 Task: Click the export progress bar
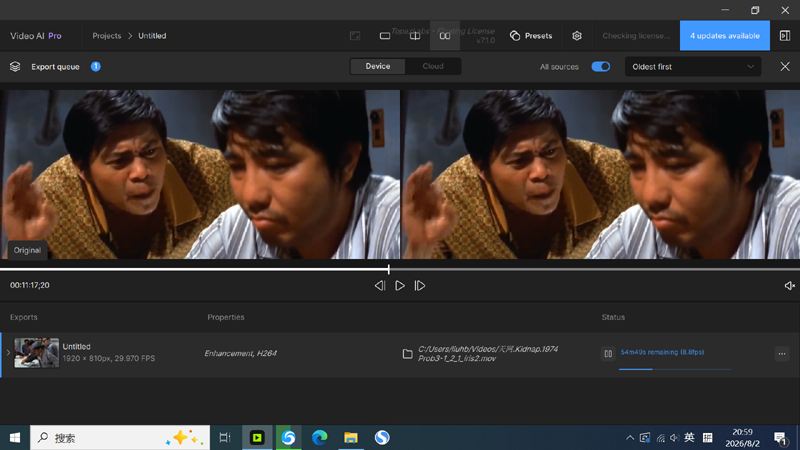pos(674,369)
